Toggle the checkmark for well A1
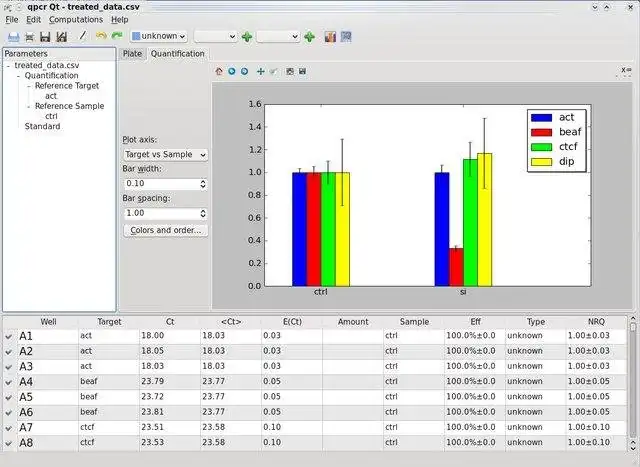 point(9,336)
